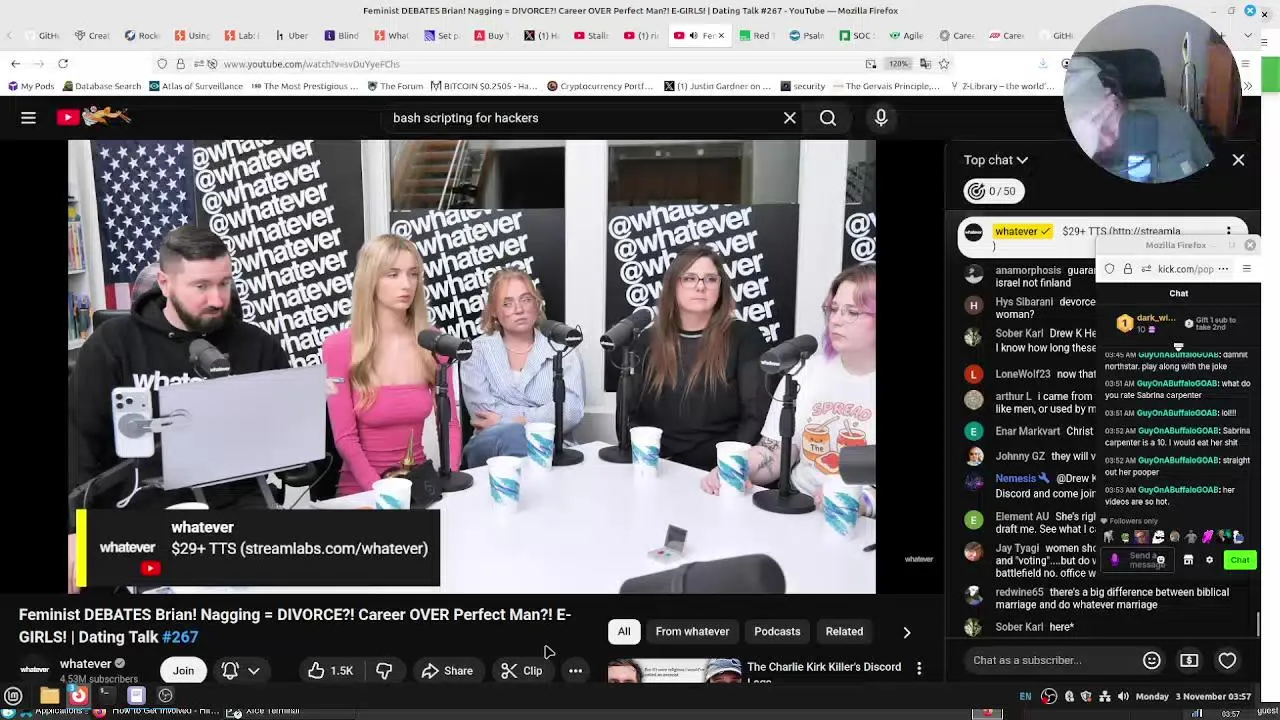Go to YouTube home via logo
This screenshot has height=720, width=1280.
click(92, 117)
